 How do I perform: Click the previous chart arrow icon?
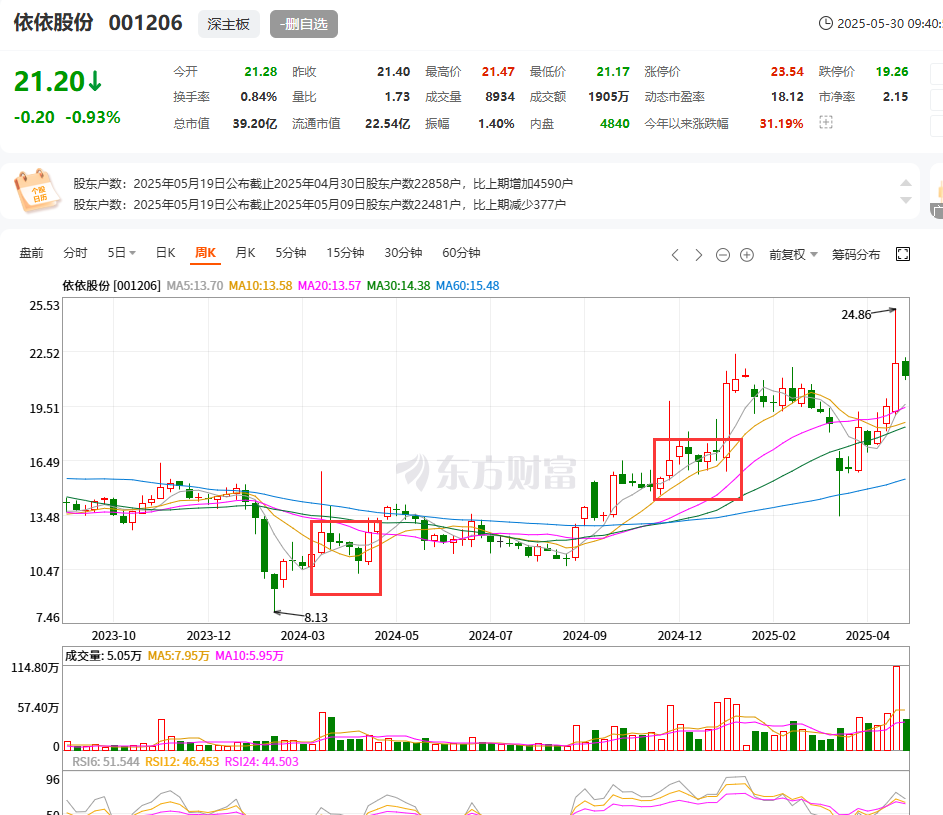[675, 255]
